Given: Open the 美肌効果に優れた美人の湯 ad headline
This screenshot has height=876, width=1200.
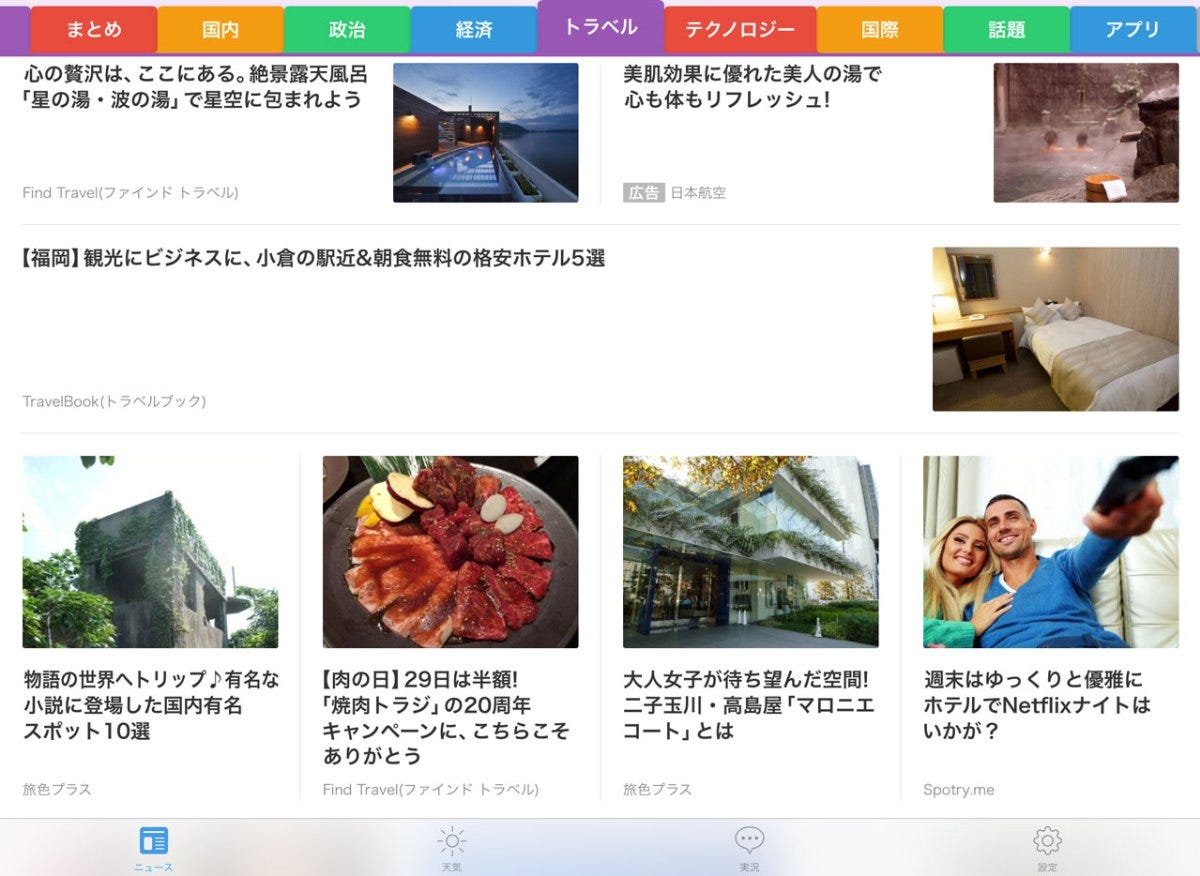Looking at the screenshot, I should 753,87.
